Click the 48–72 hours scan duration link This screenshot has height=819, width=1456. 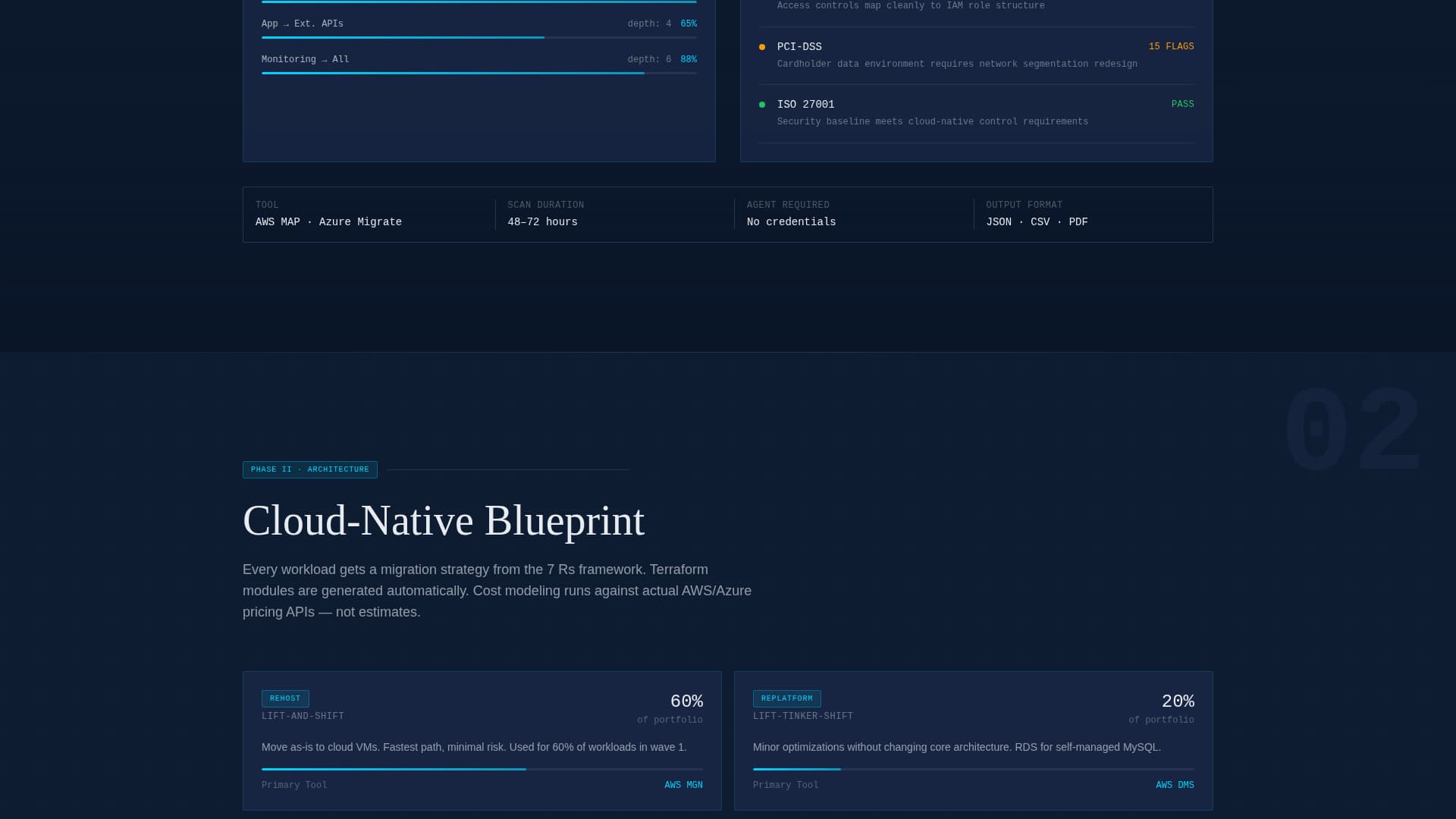tap(541, 221)
